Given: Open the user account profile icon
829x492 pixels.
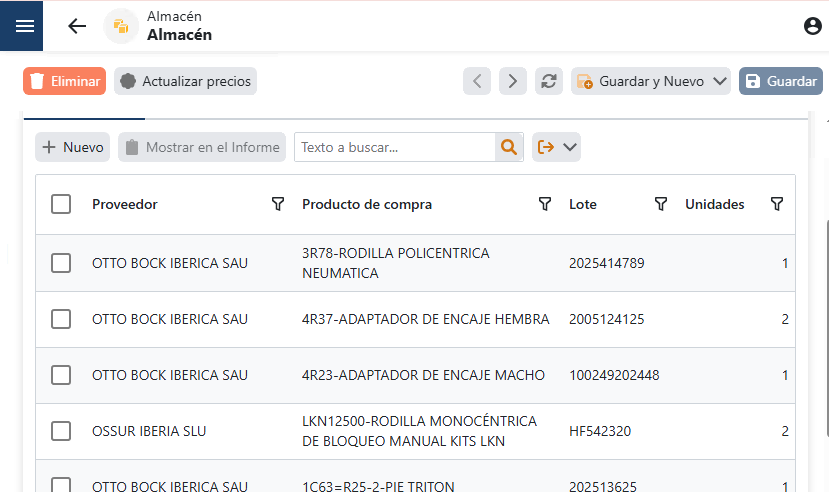Looking at the screenshot, I should point(812,26).
